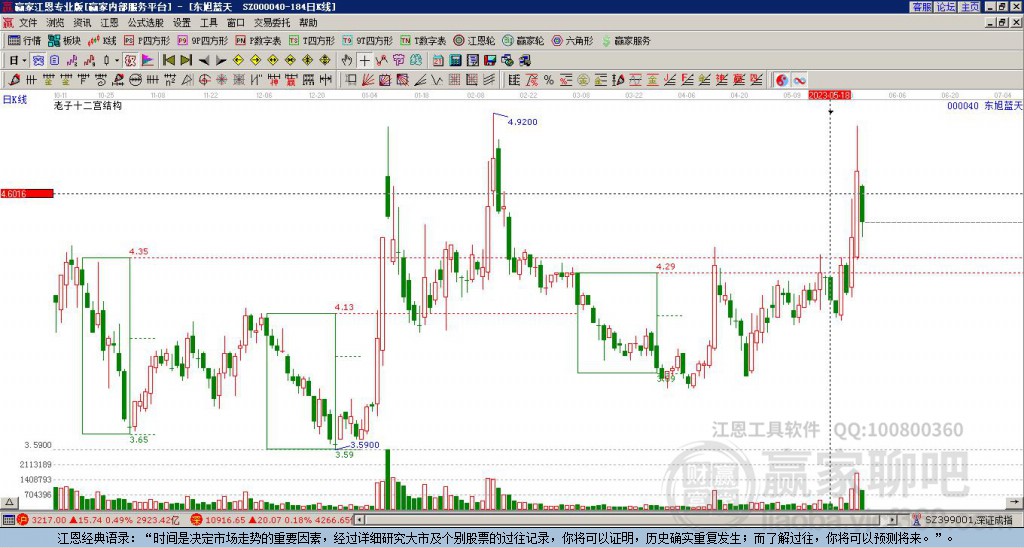Click the 论坛 button in title bar
The image size is (1024, 548).
(x=945, y=7)
